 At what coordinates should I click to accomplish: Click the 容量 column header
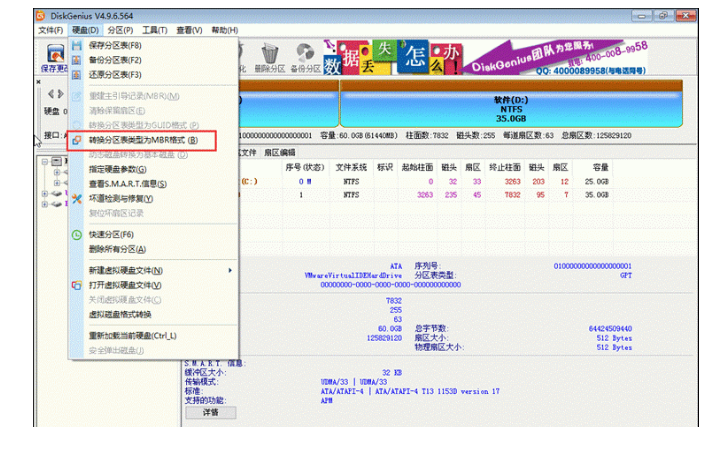tap(600, 167)
